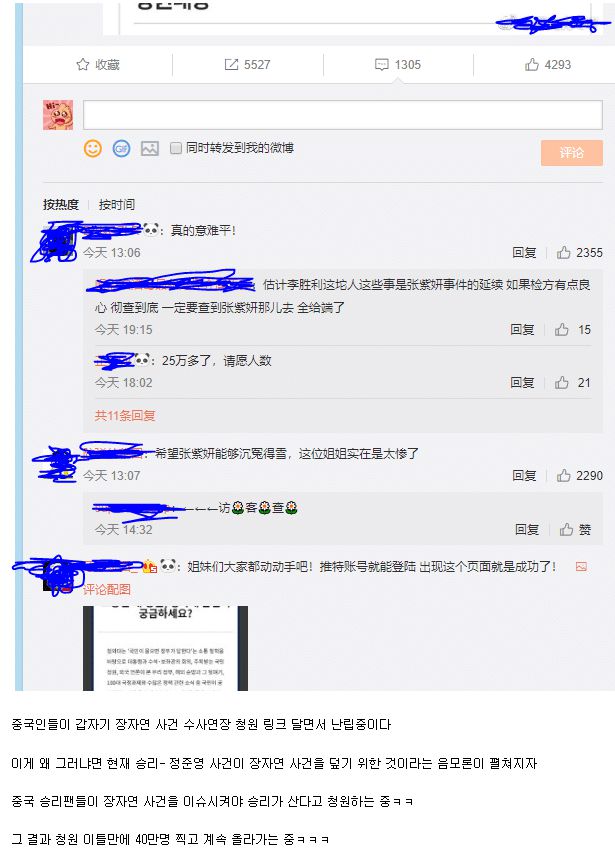Focus the comment text input box
The image size is (615, 867).
click(343, 115)
